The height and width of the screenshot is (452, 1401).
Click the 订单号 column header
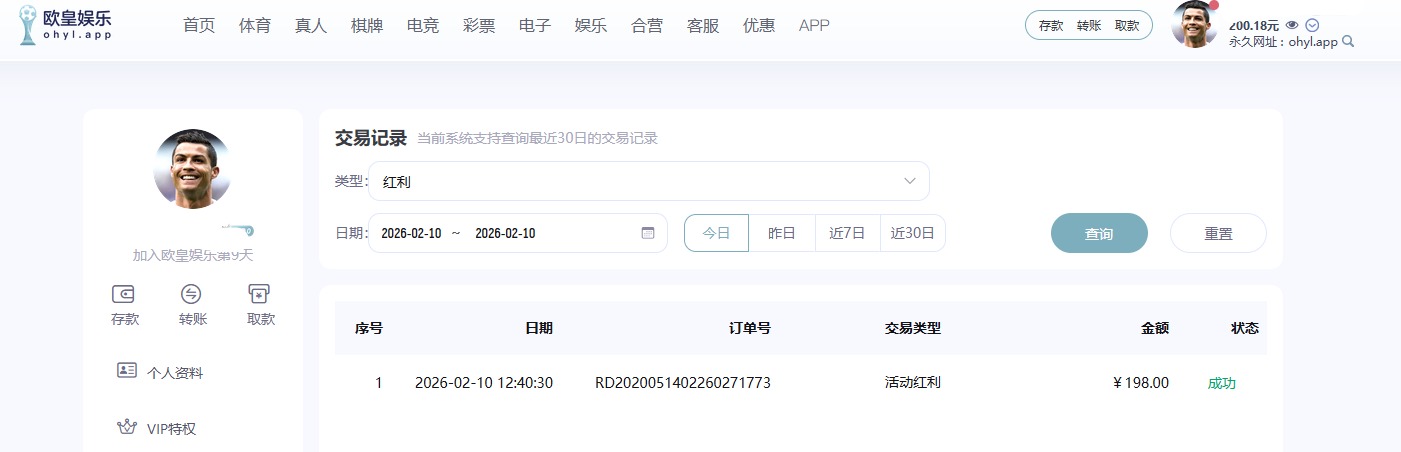pyautogui.click(x=750, y=328)
